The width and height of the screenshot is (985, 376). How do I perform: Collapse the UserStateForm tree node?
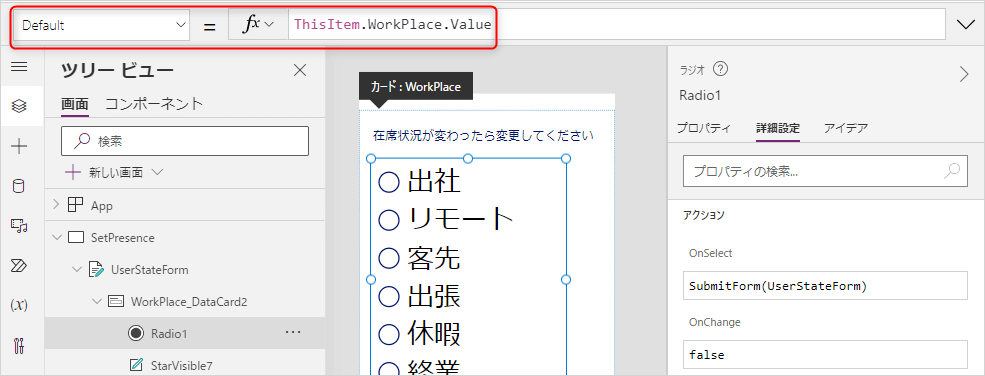[77, 270]
